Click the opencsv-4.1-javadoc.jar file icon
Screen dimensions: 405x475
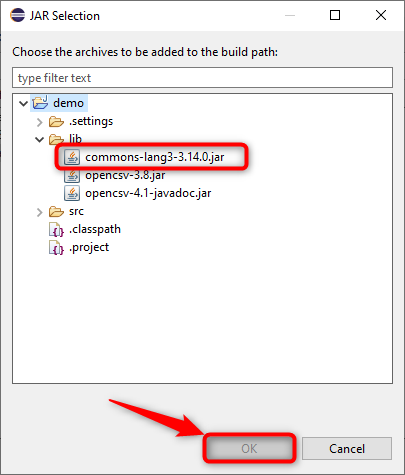(72, 193)
